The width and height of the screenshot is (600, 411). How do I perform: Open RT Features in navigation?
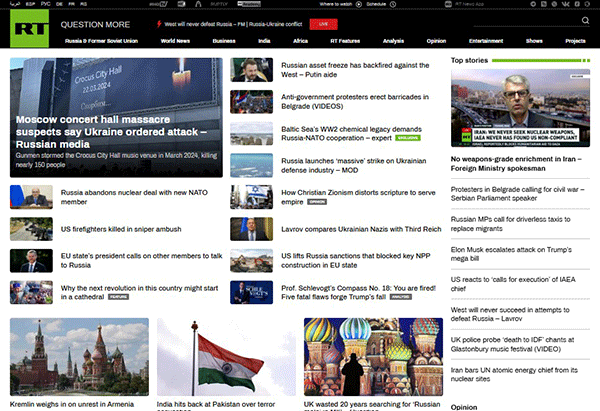point(345,41)
